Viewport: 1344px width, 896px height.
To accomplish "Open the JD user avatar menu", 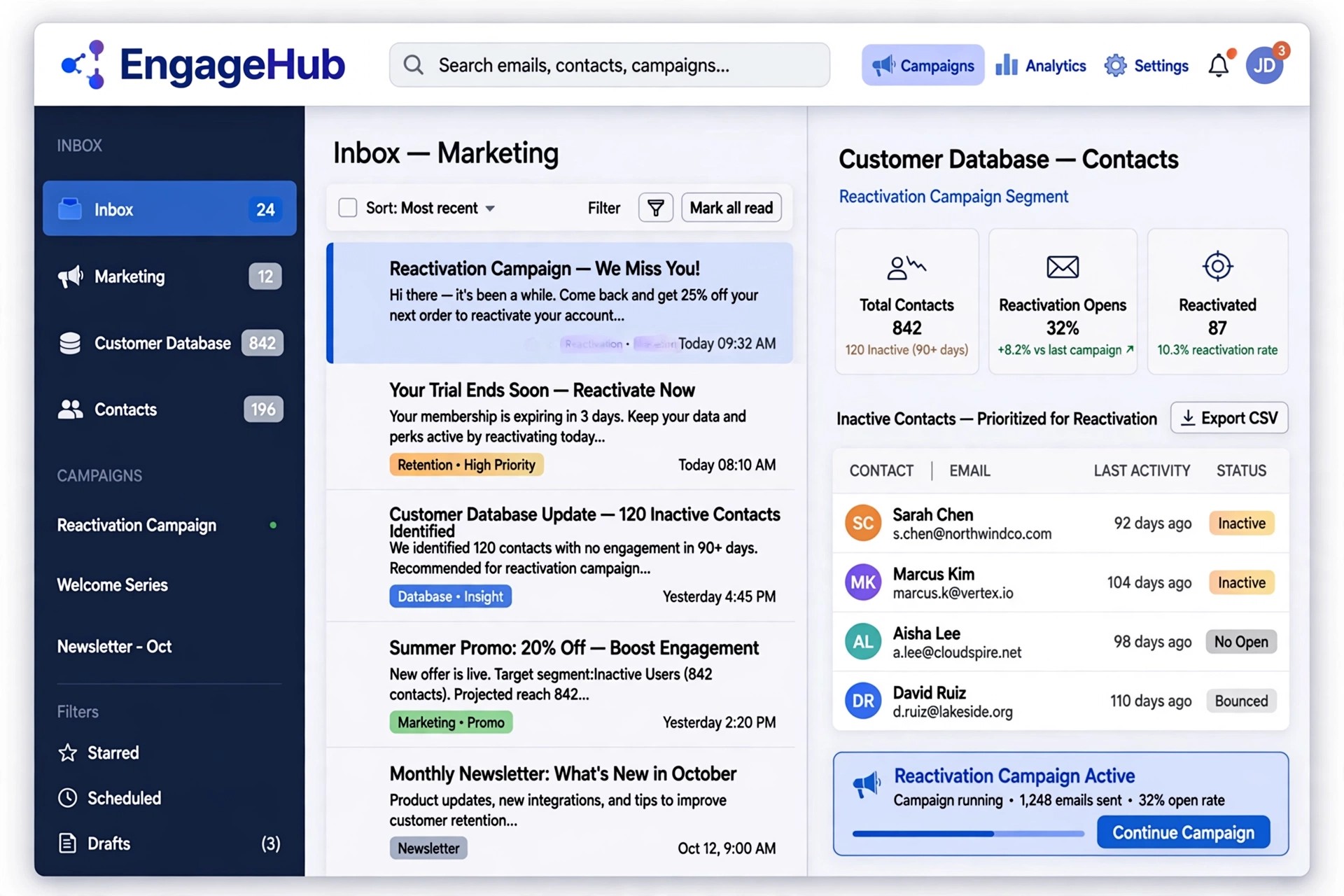I will (1264, 65).
